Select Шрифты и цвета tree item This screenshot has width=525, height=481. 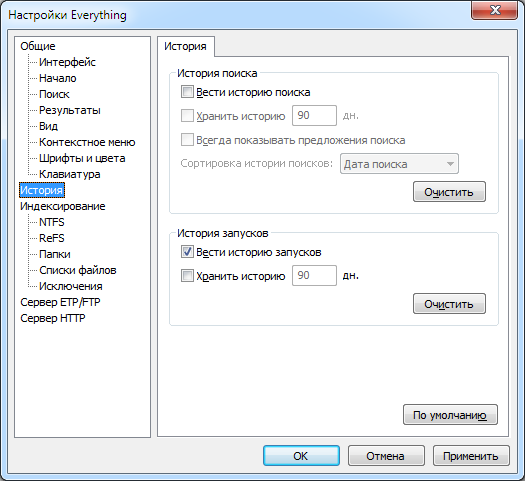82,158
